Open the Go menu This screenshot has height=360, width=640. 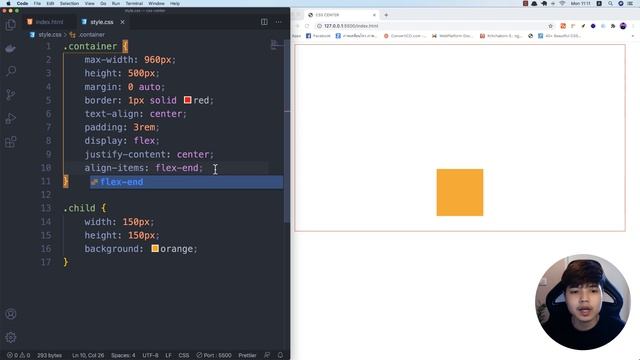coord(103,3)
